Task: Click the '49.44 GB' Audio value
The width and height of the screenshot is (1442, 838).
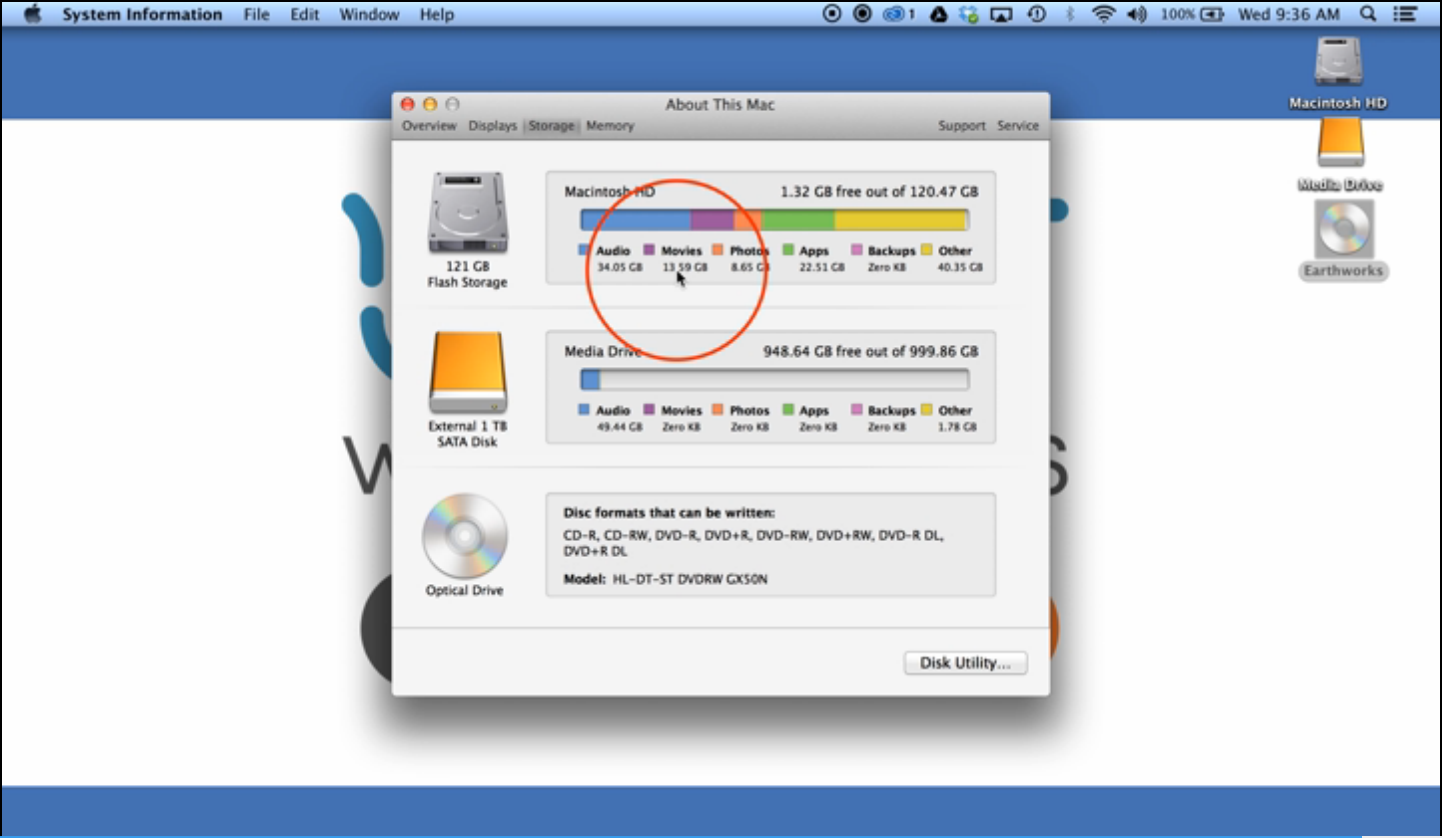Action: click(619, 428)
